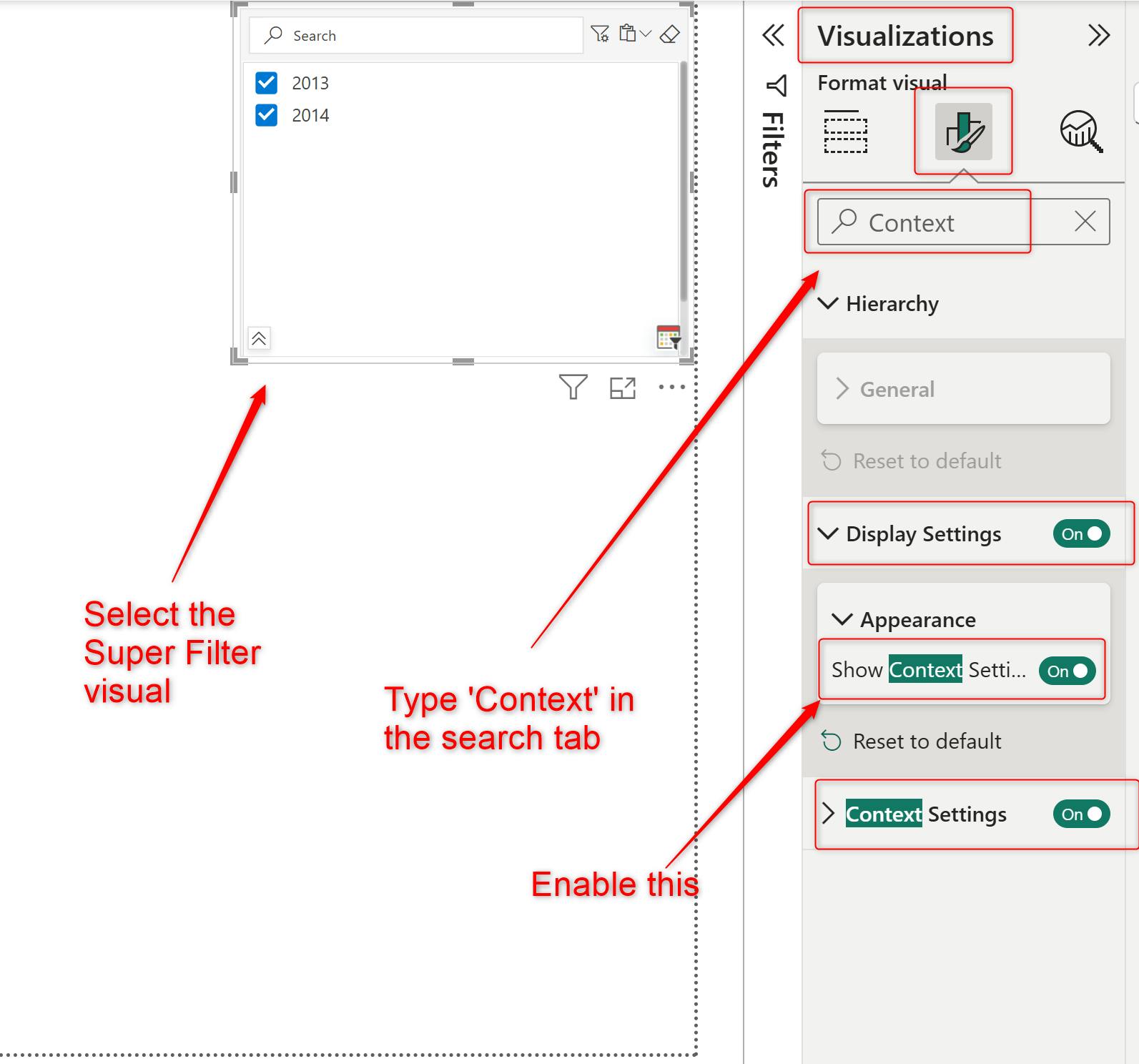Select the Build visual fields icon
Viewport: 1139px width, 1064px height.
846,132
